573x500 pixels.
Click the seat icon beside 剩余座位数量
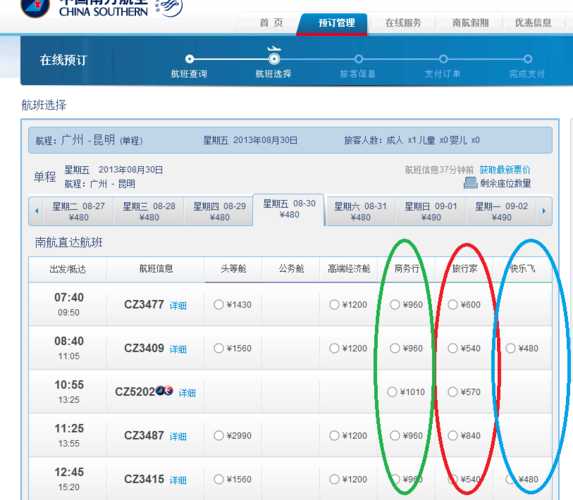(471, 183)
